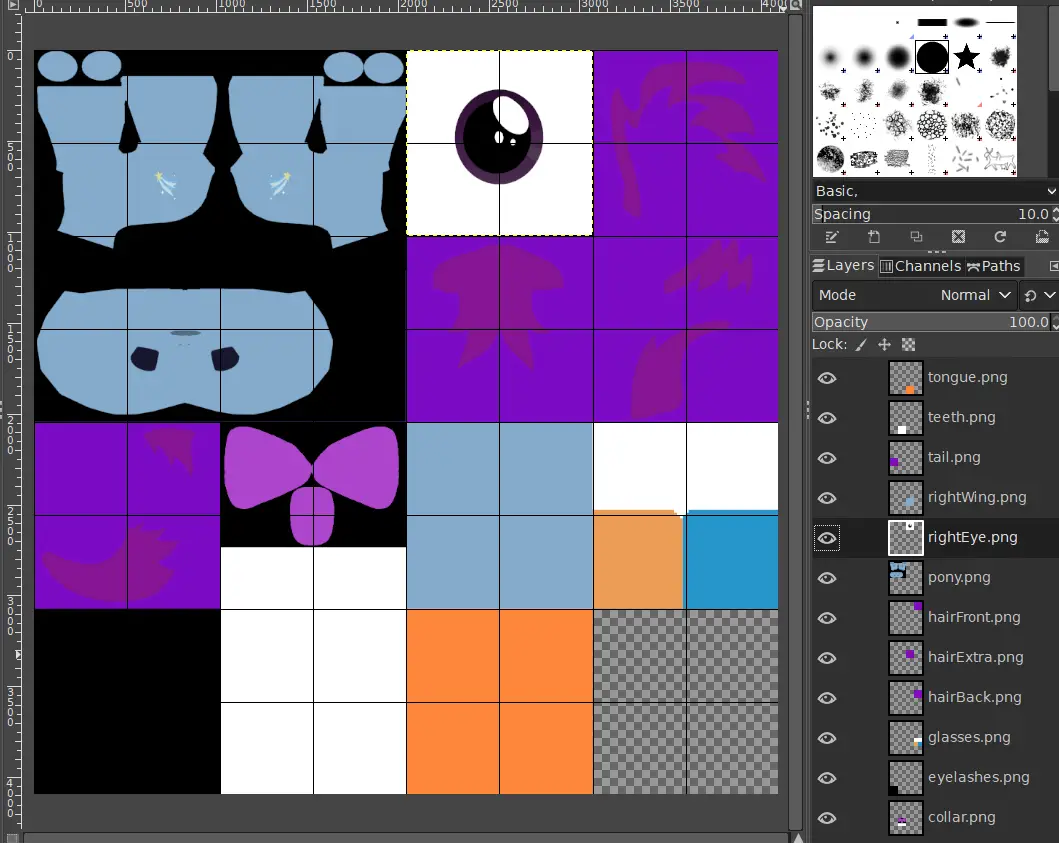This screenshot has height=843, width=1059.
Task: Hide the tongue.png layer
Action: point(827,378)
